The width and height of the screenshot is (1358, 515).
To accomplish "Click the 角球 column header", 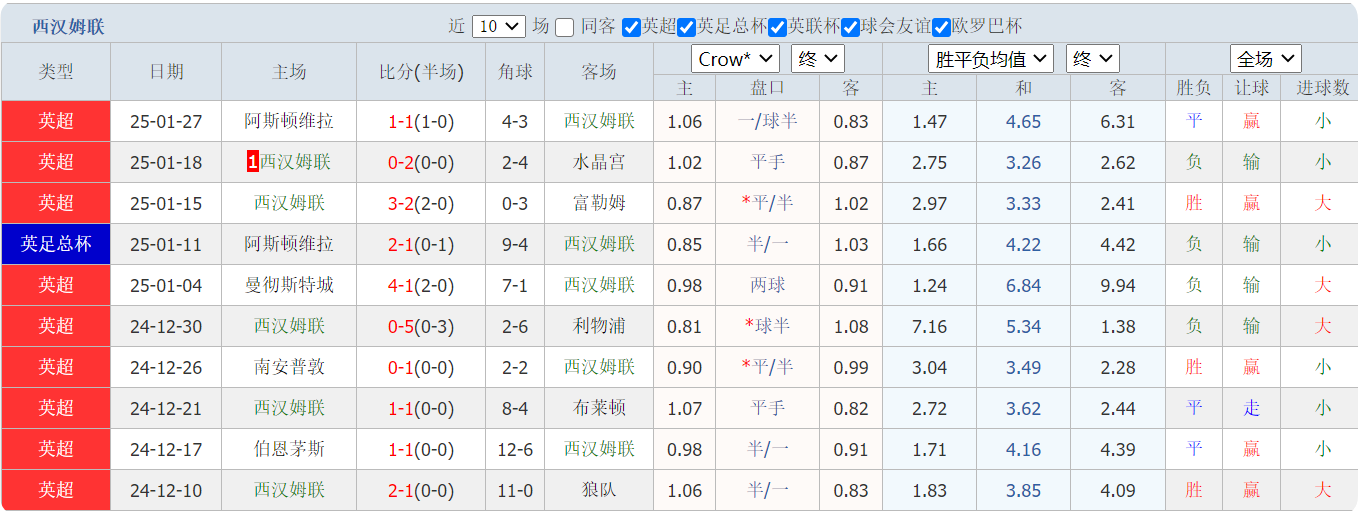I will [515, 72].
